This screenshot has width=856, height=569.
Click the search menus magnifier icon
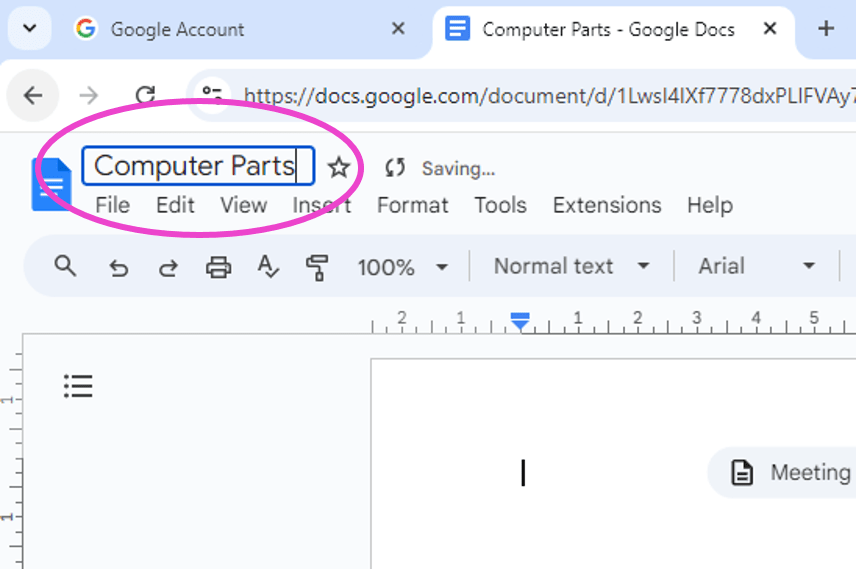(x=66, y=266)
